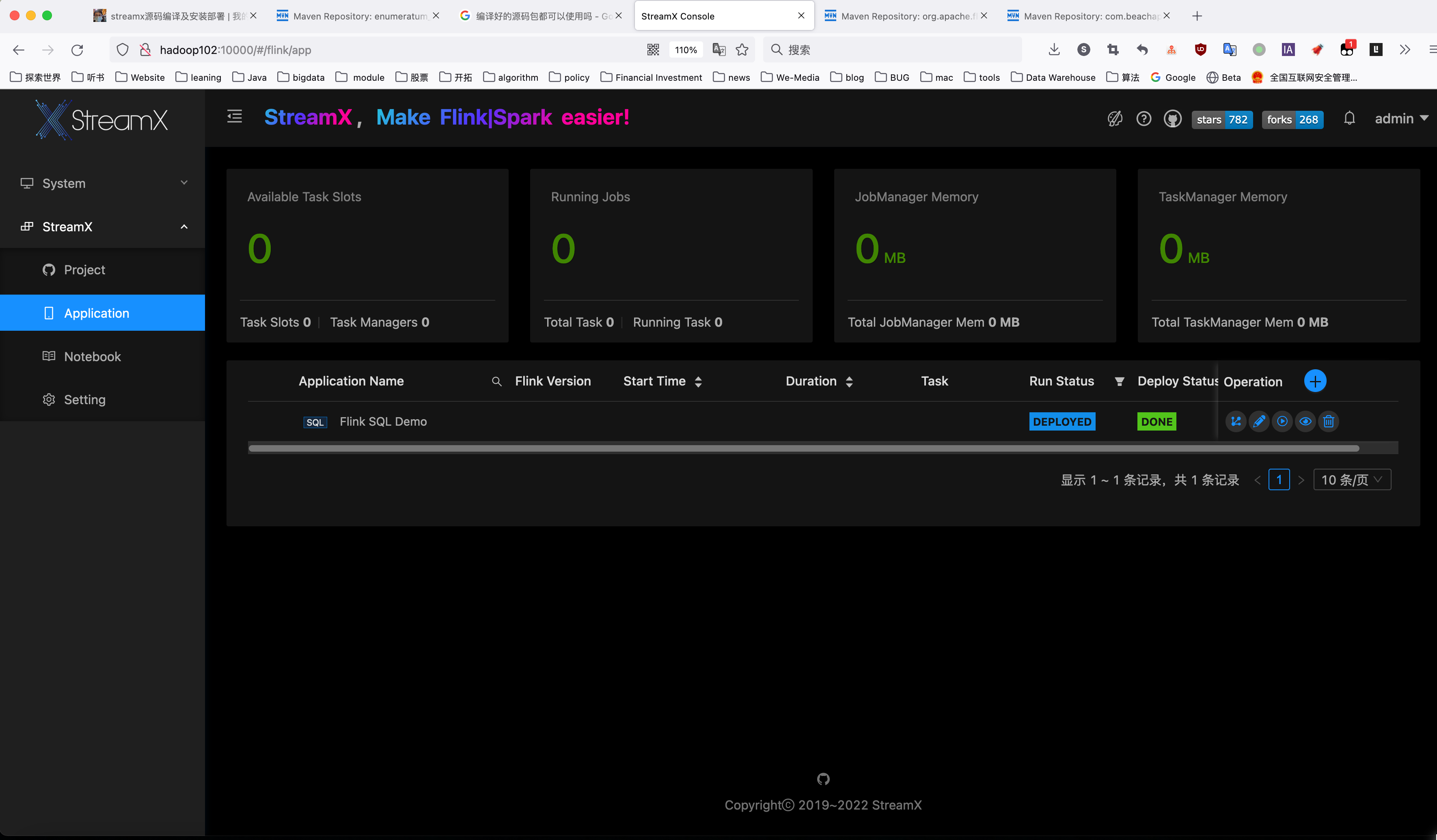Switch to the Maven Repository: org.apache tab
The image size is (1437, 840).
coord(905,16)
